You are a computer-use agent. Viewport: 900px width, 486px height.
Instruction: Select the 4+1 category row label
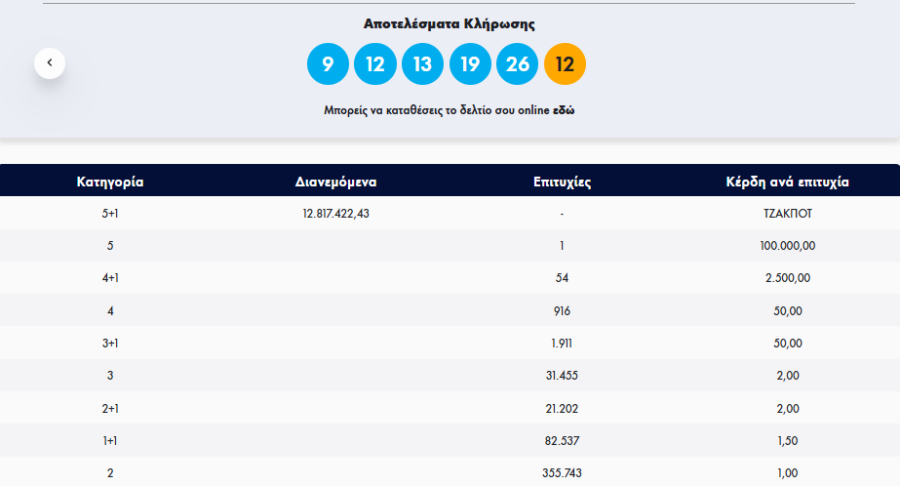click(110, 278)
